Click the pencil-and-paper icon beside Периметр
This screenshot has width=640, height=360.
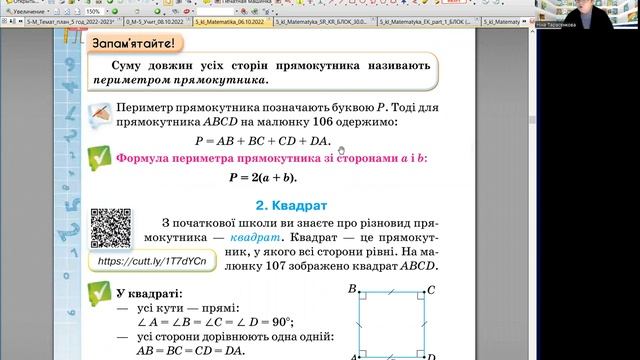click(100, 115)
